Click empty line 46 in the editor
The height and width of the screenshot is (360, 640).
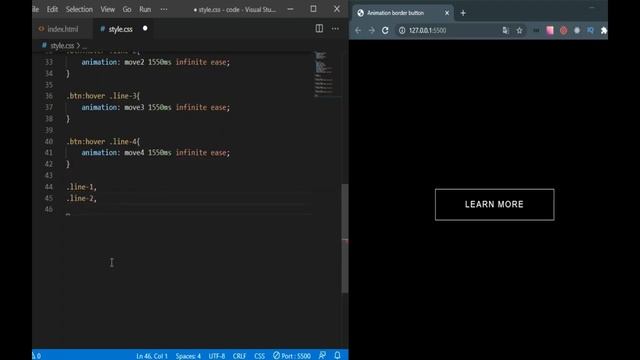click(188, 209)
